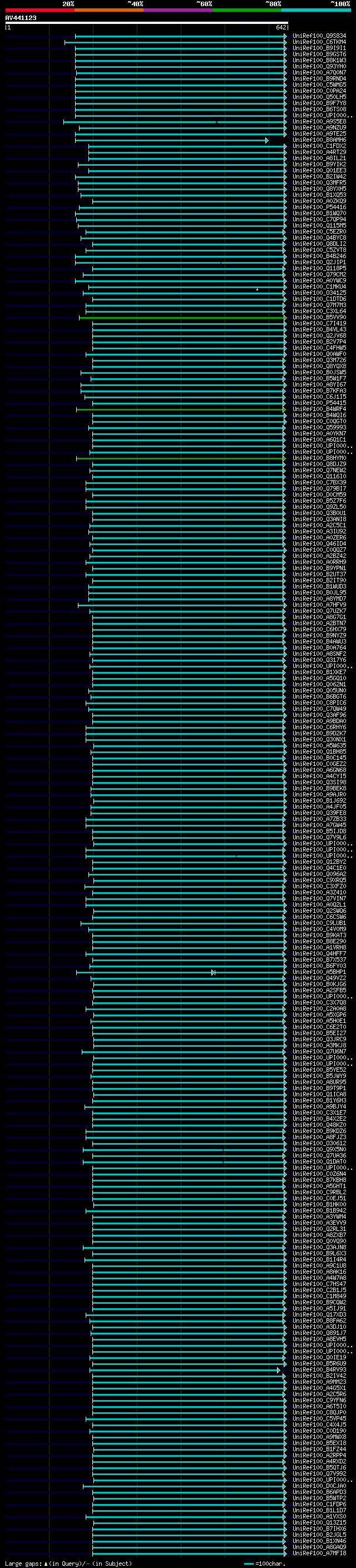The image size is (356, 1568).
Task: Click the green alignment bar for UniRef100_B4WRF4
Action: click(181, 409)
